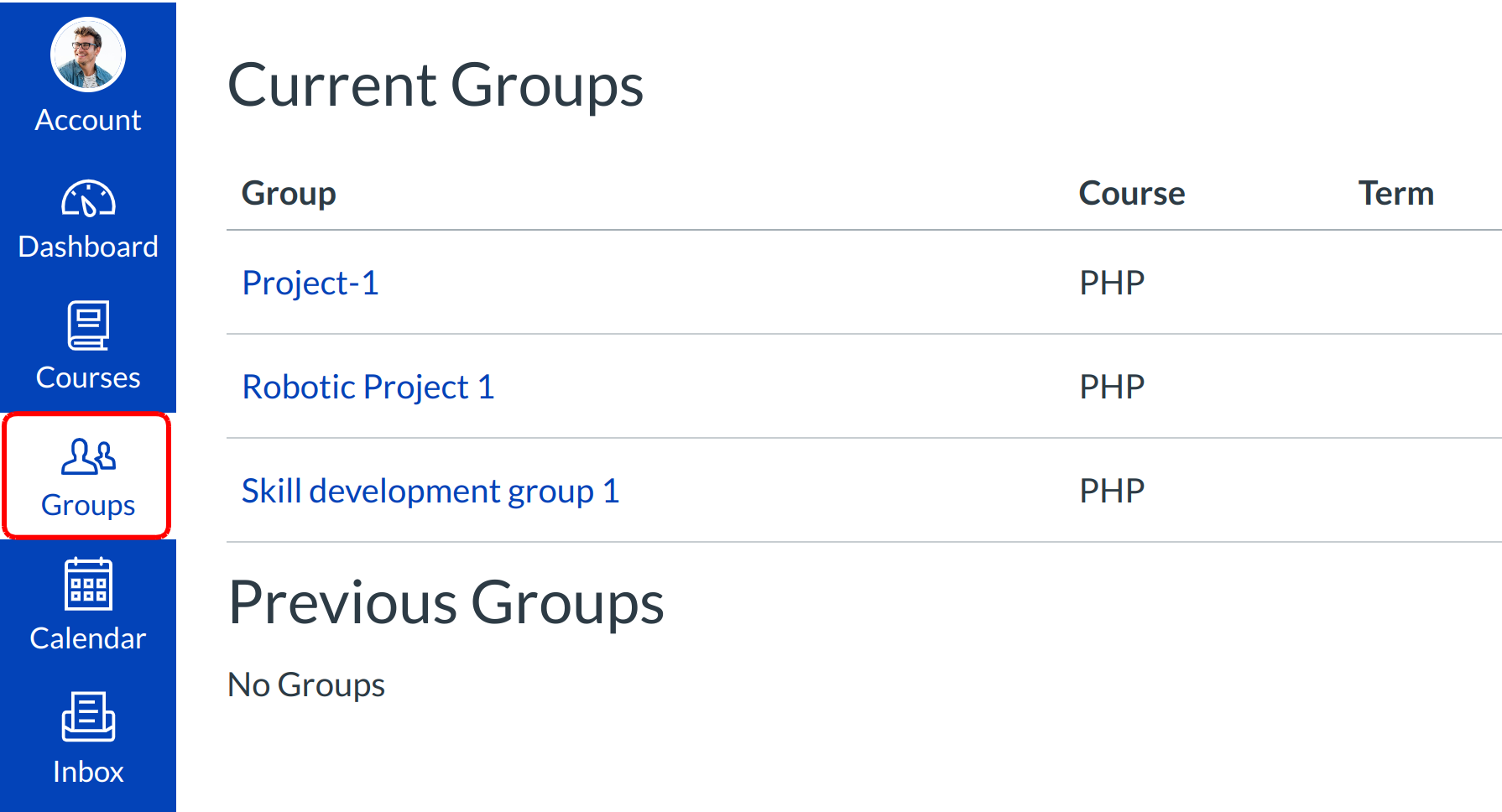
Task: Open the Robotic Project 1 group
Action: pos(368,387)
